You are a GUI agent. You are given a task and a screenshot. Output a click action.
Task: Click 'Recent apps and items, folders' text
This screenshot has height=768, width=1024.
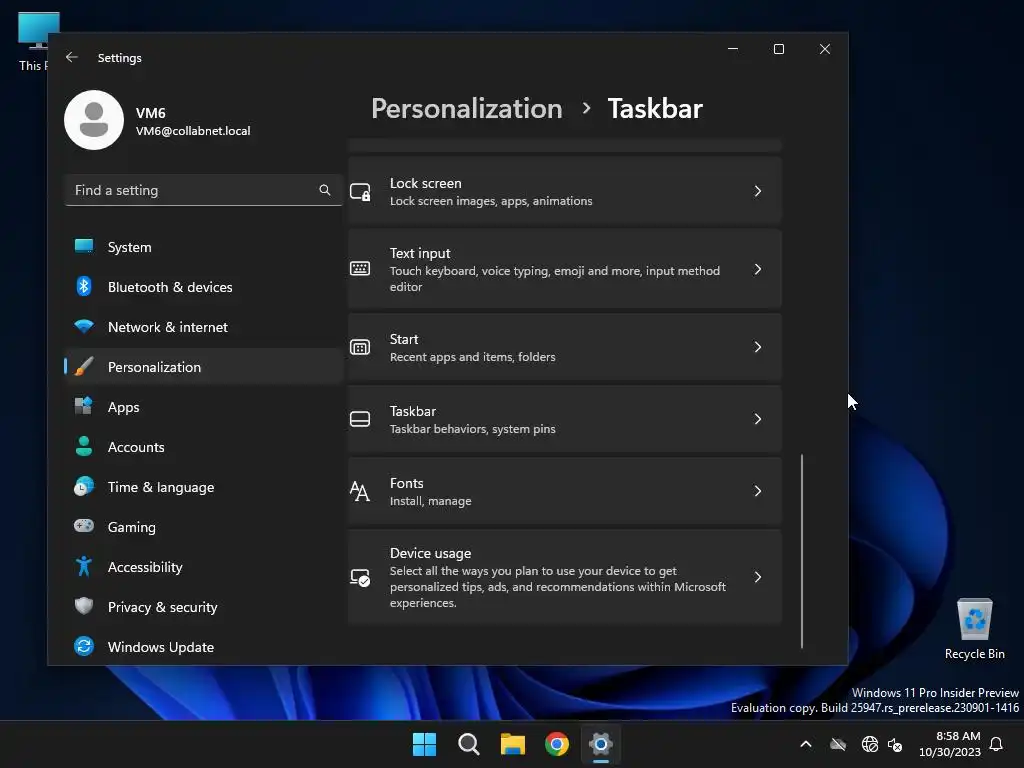coord(472,357)
